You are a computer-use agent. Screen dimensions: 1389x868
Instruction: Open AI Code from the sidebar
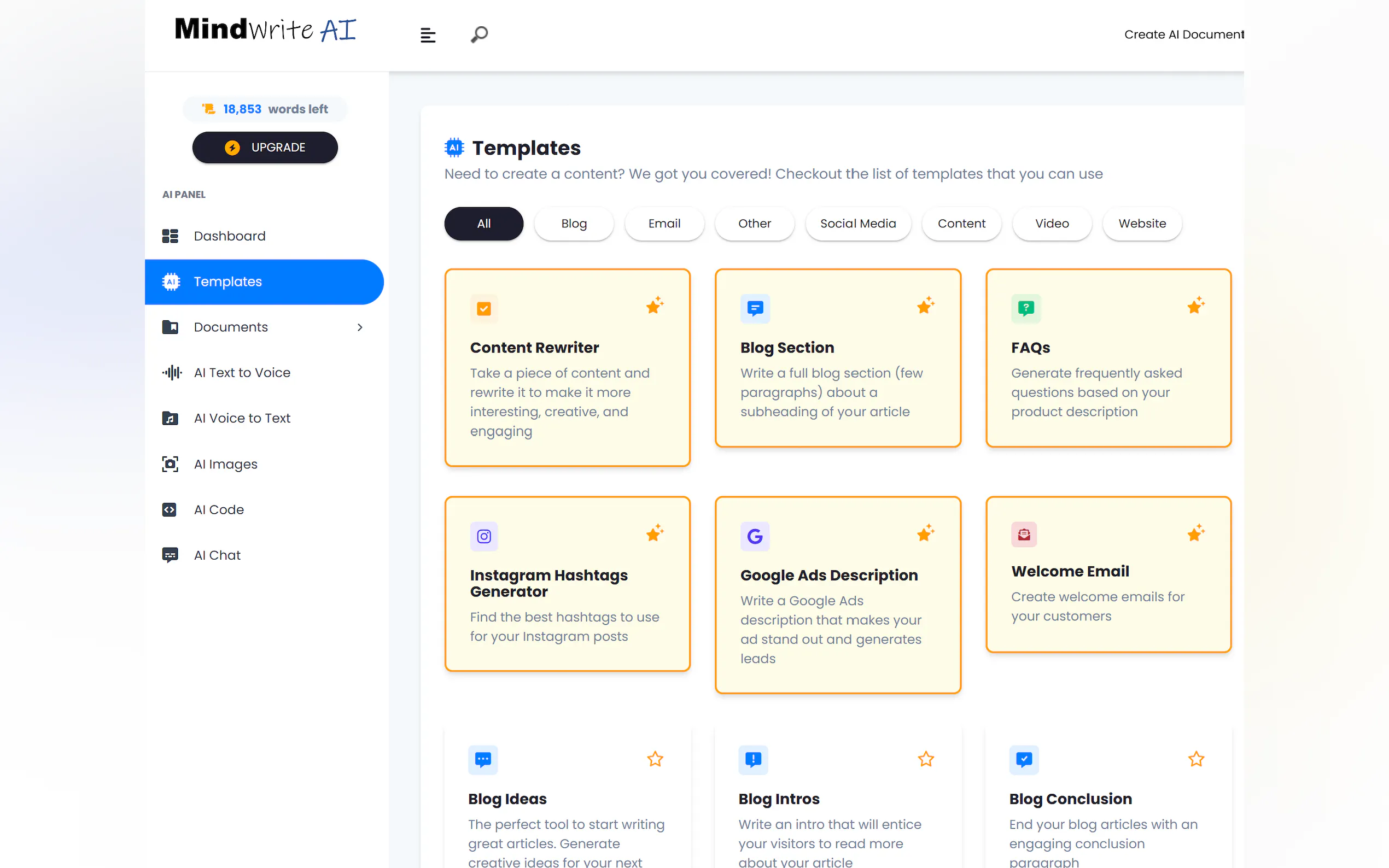pos(218,509)
